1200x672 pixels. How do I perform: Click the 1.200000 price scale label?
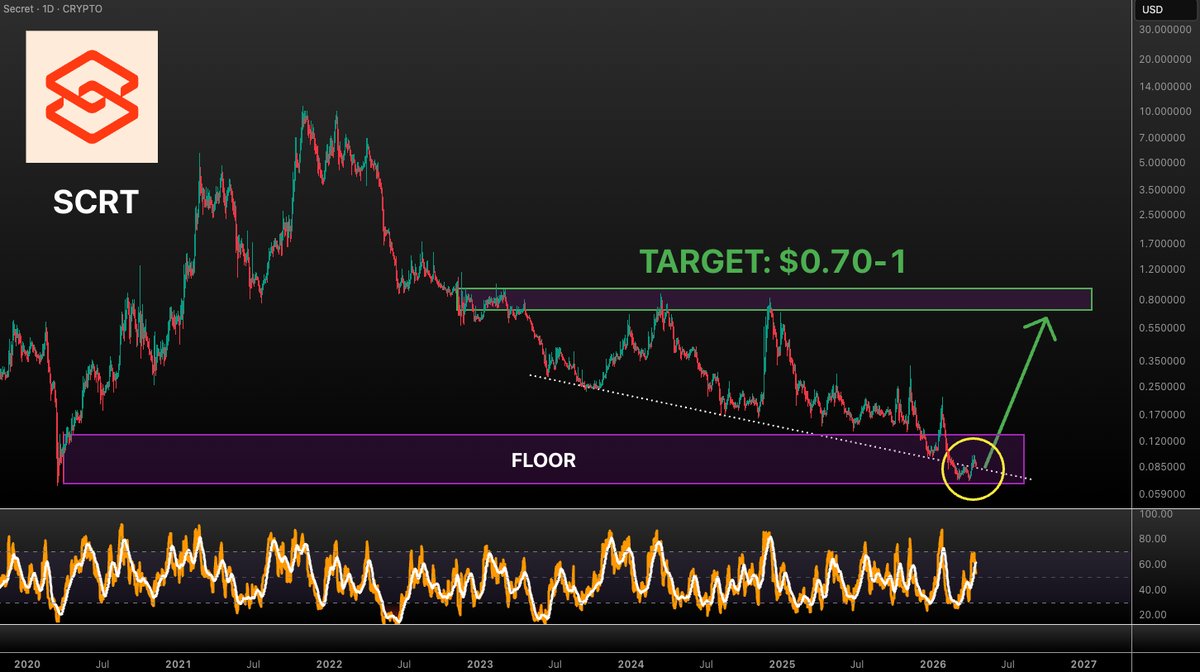coord(1164,270)
